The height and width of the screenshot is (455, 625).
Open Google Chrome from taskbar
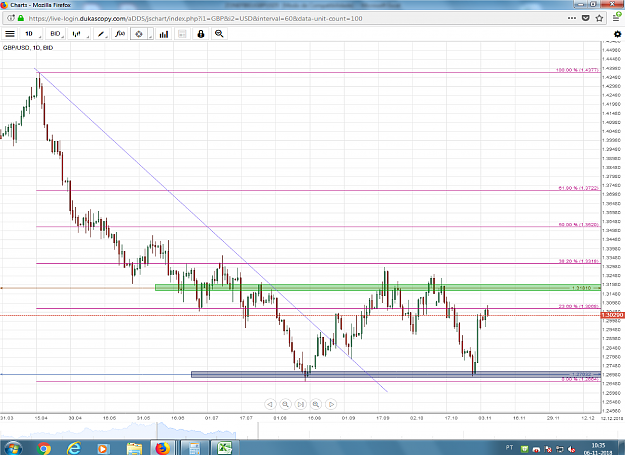click(x=44, y=449)
